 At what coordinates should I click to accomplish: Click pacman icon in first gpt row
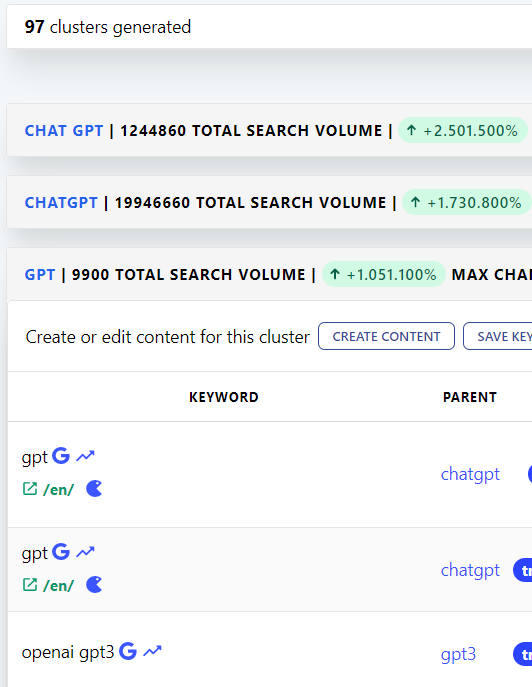tap(94, 489)
